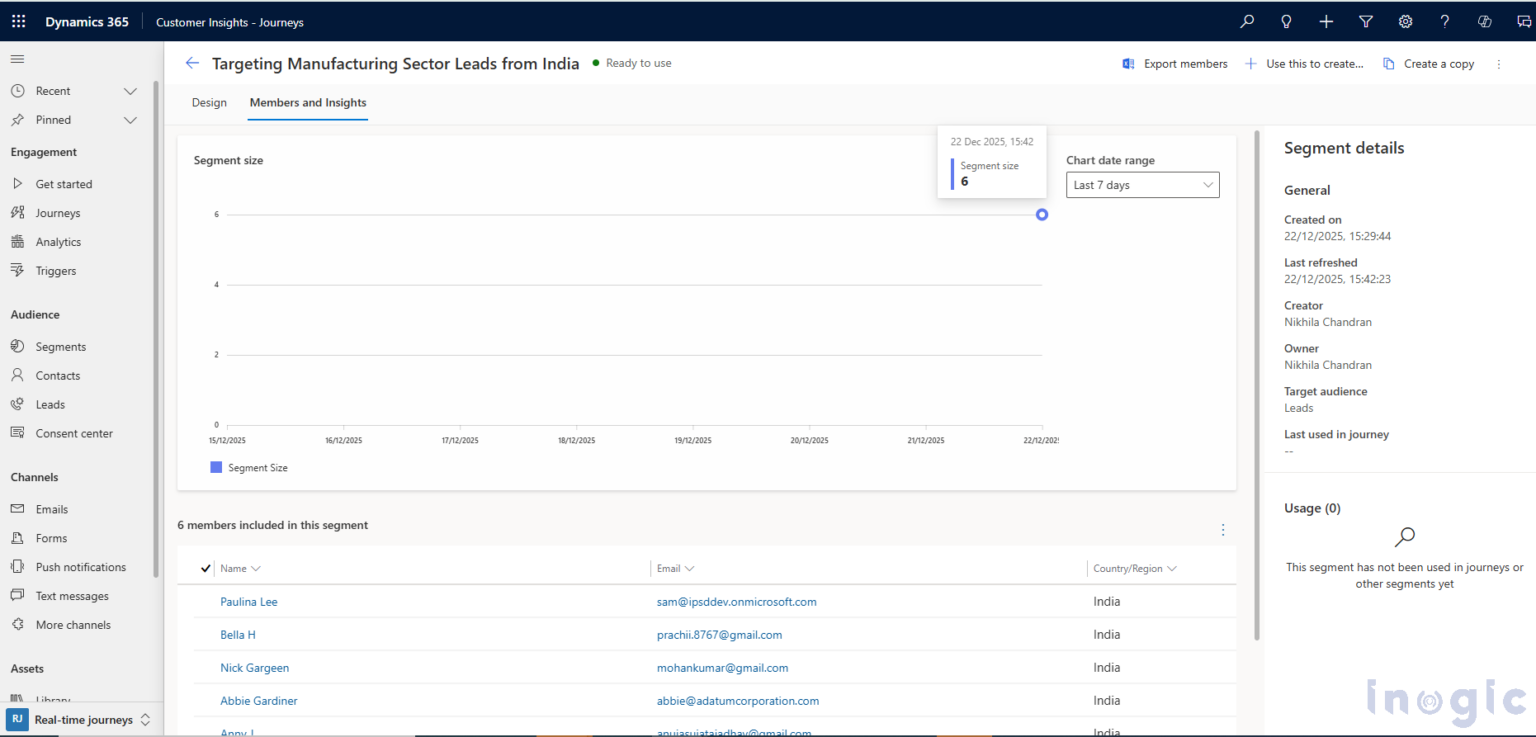This screenshot has width=1536, height=737.
Task: Collapse the Recent section
Action: [x=130, y=90]
